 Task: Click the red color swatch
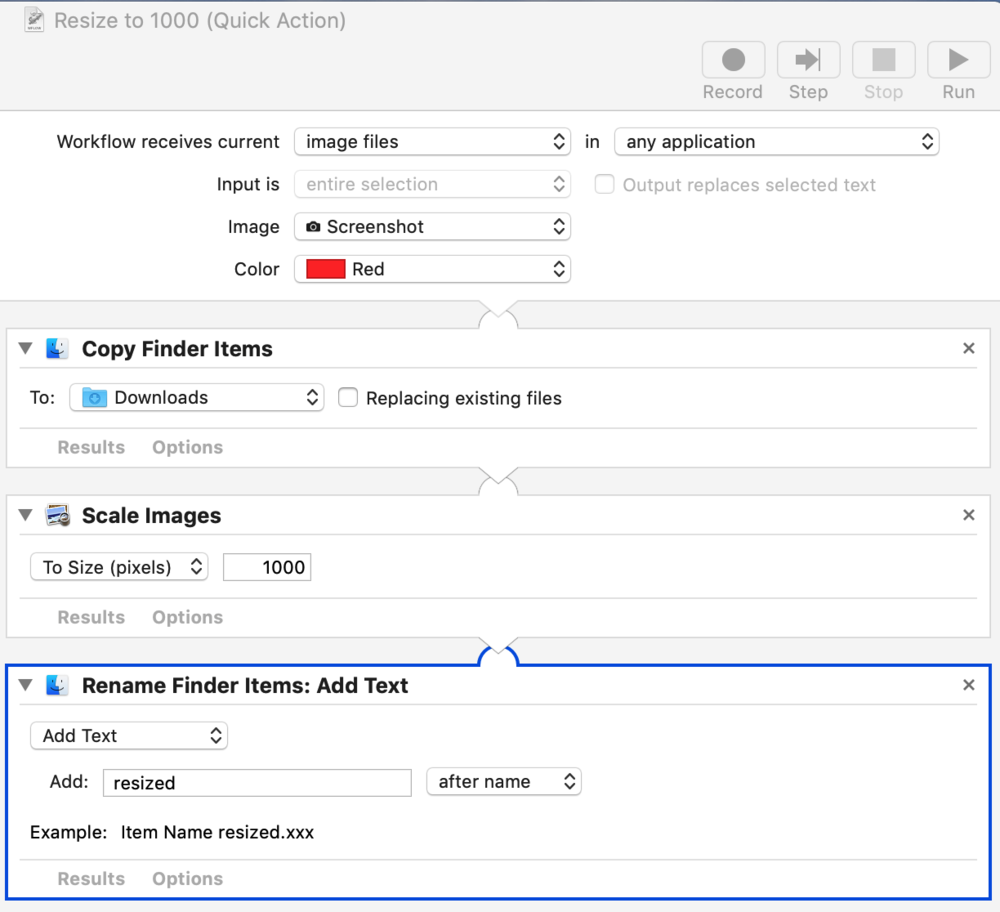[326, 269]
